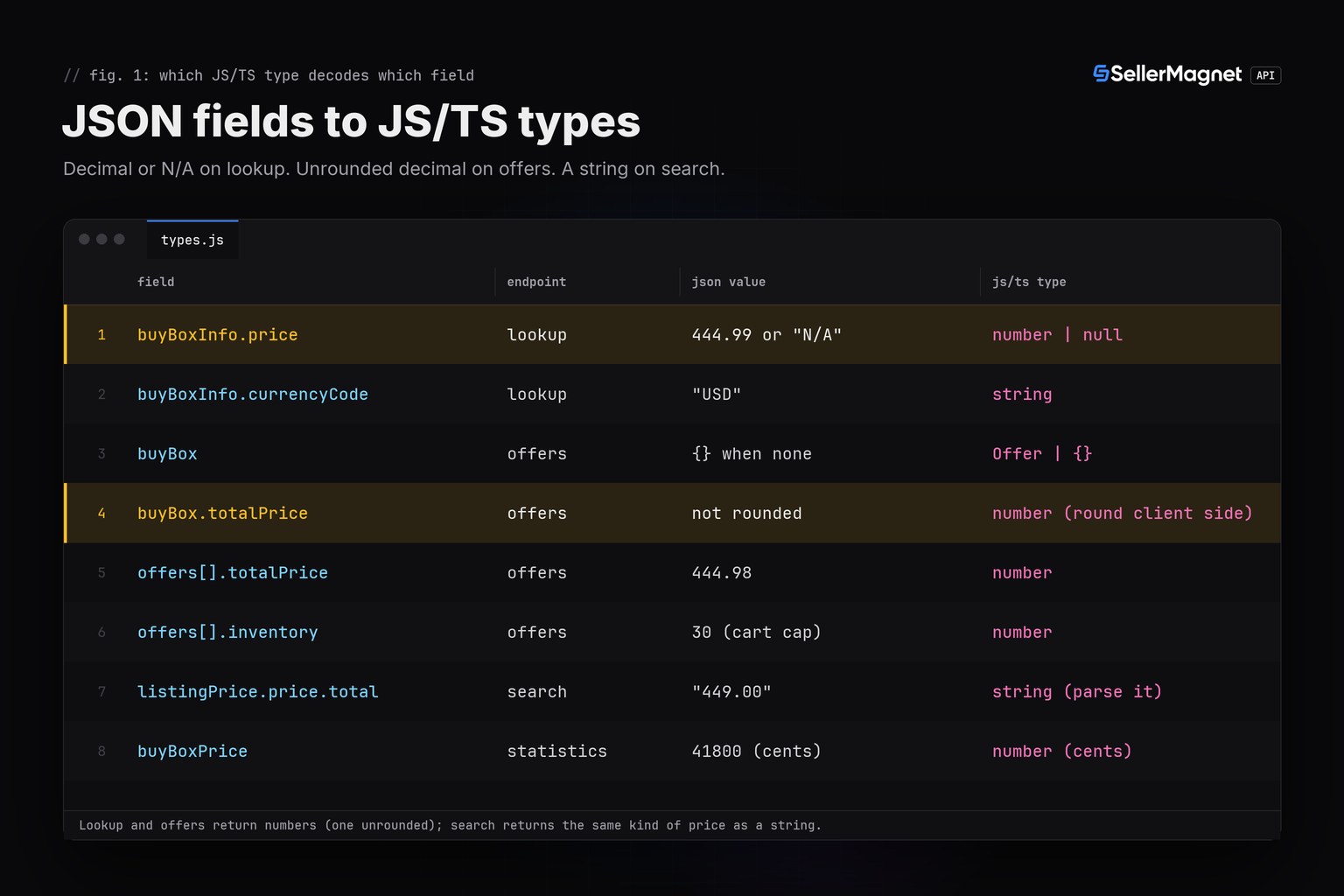Click the offers endpoint in the buyBox.totalPrice row
This screenshot has height=896, width=1344.
(537, 514)
